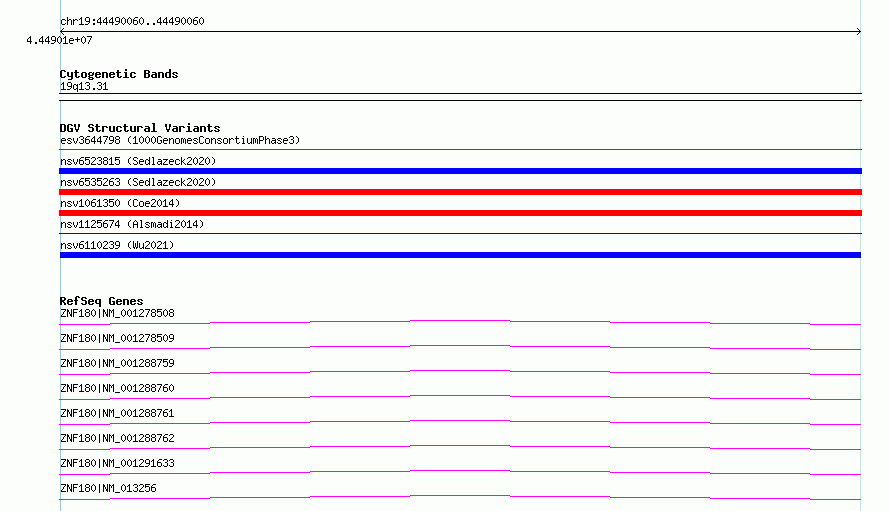
Task: Select the DGV Structural Variants track heading
Action: pos(140,128)
